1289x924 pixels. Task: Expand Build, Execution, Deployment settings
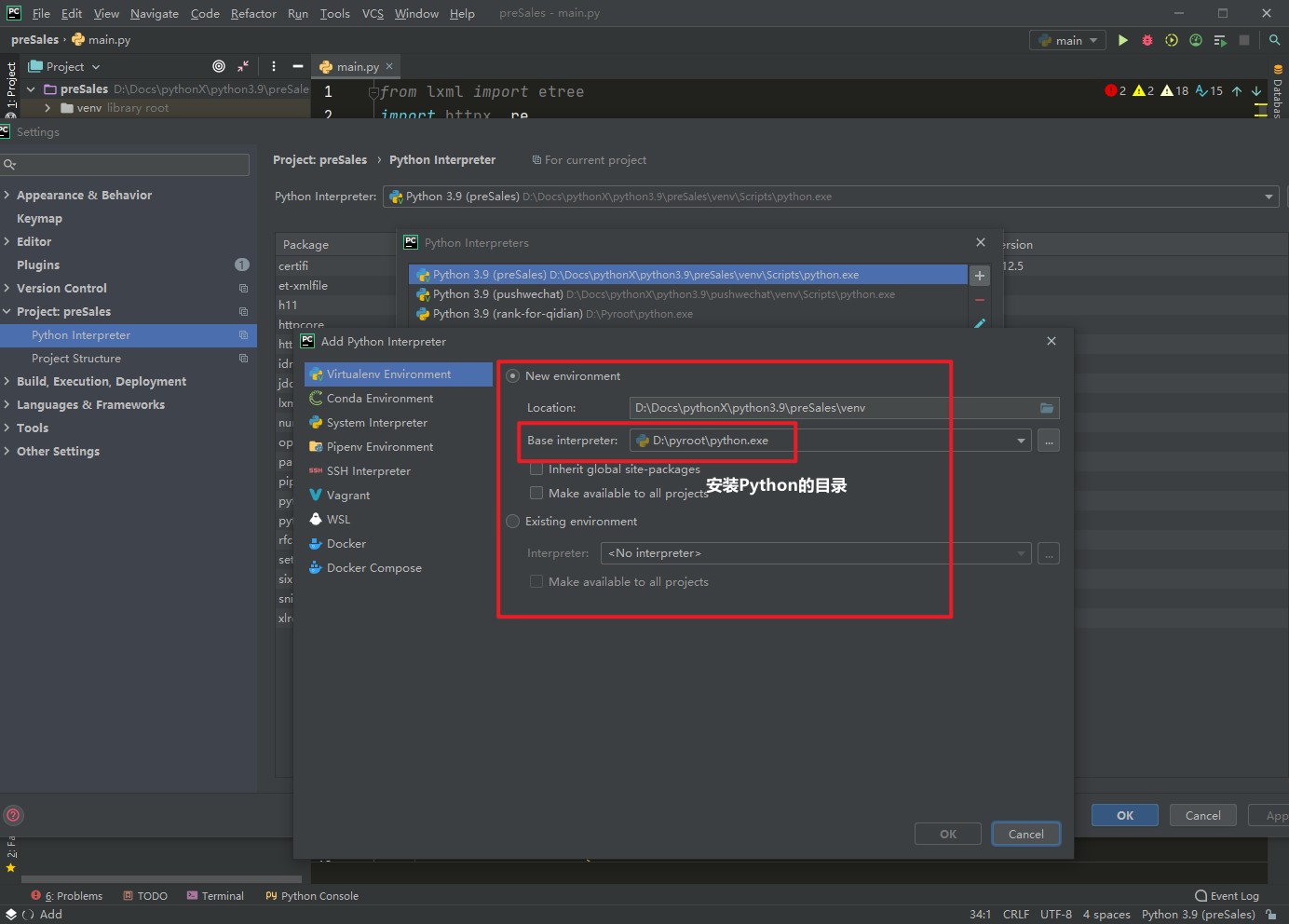coord(7,381)
